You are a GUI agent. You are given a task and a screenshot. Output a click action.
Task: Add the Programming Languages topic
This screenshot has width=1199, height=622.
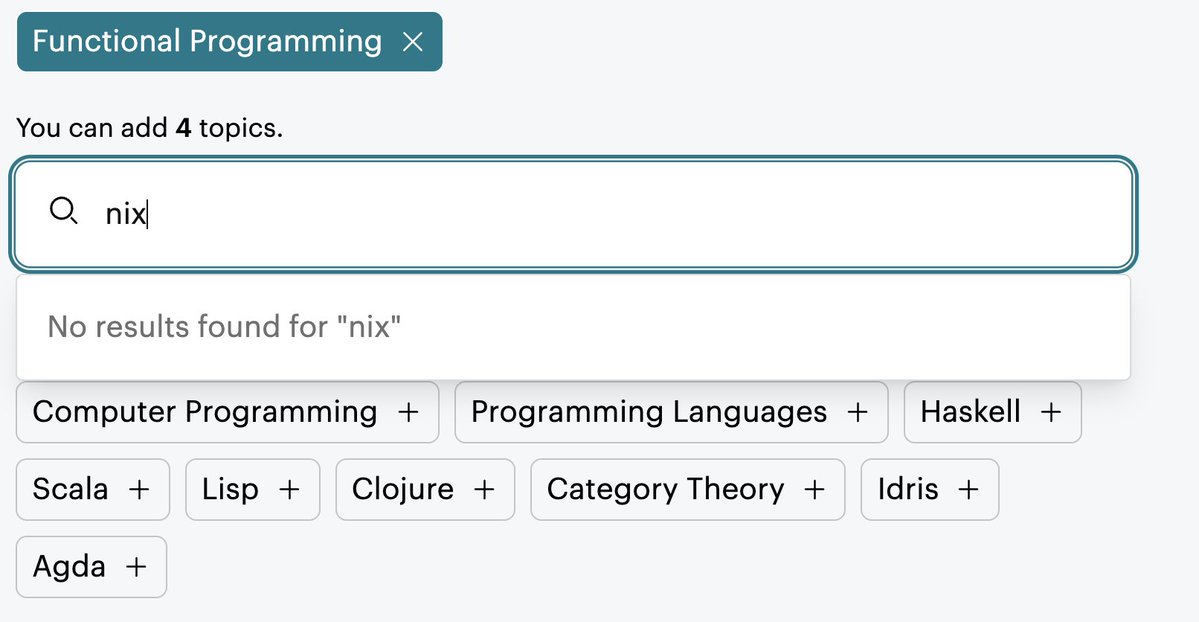point(671,412)
